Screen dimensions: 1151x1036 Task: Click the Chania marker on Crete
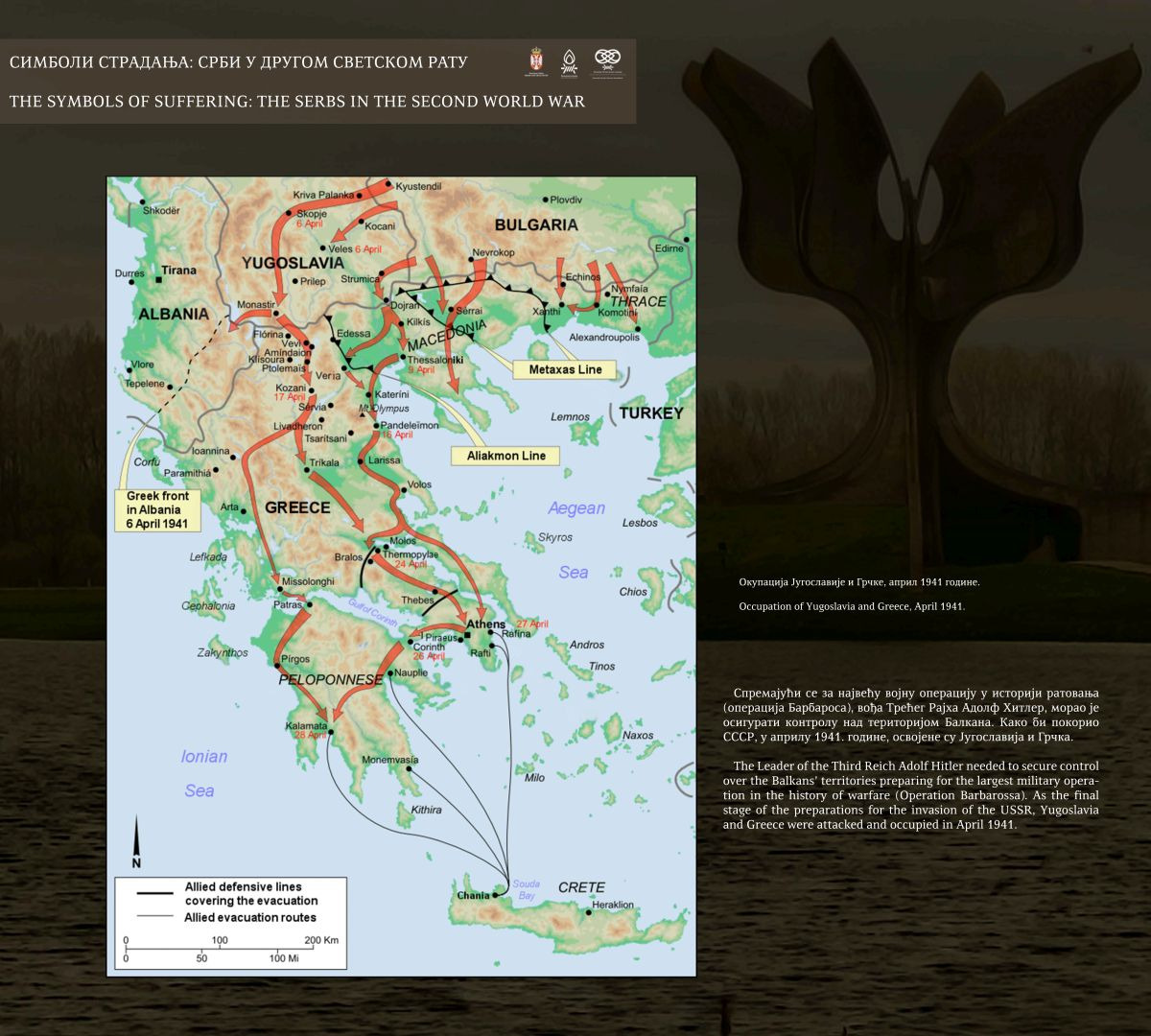coord(497,895)
